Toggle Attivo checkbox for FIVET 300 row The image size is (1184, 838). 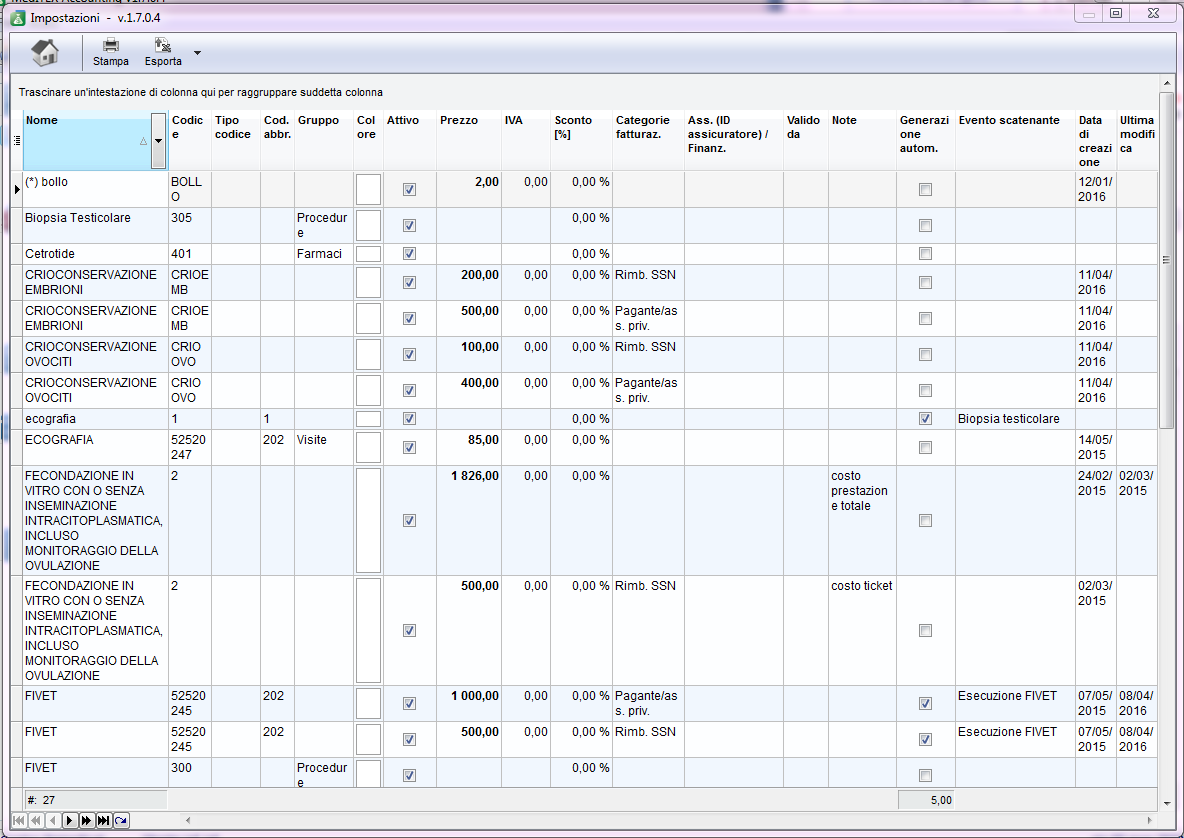click(x=409, y=775)
